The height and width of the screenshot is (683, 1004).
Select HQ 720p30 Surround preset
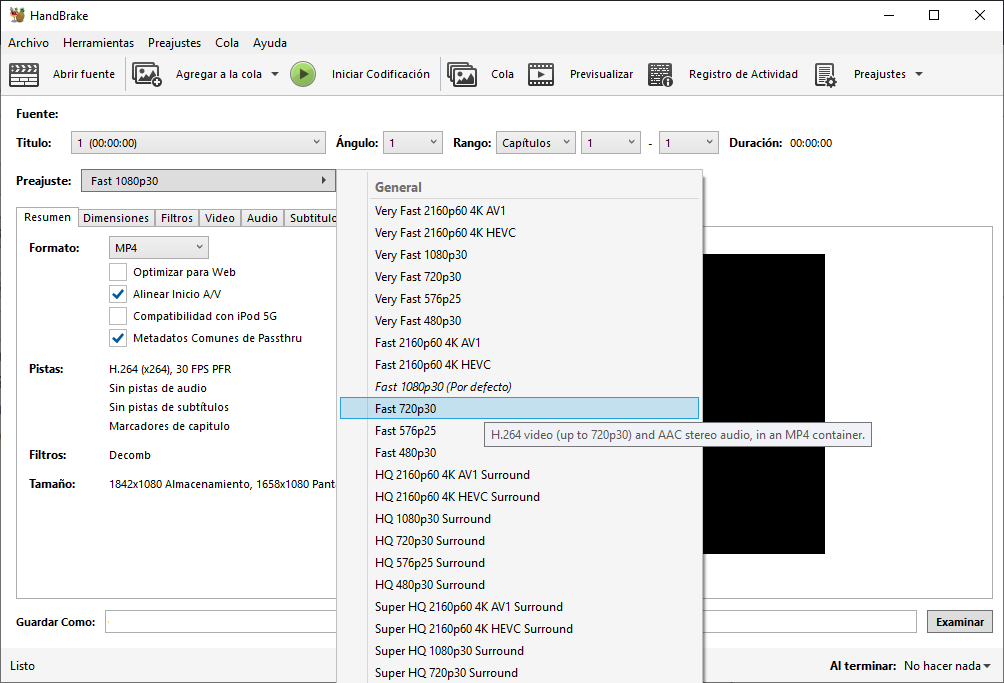pos(519,540)
